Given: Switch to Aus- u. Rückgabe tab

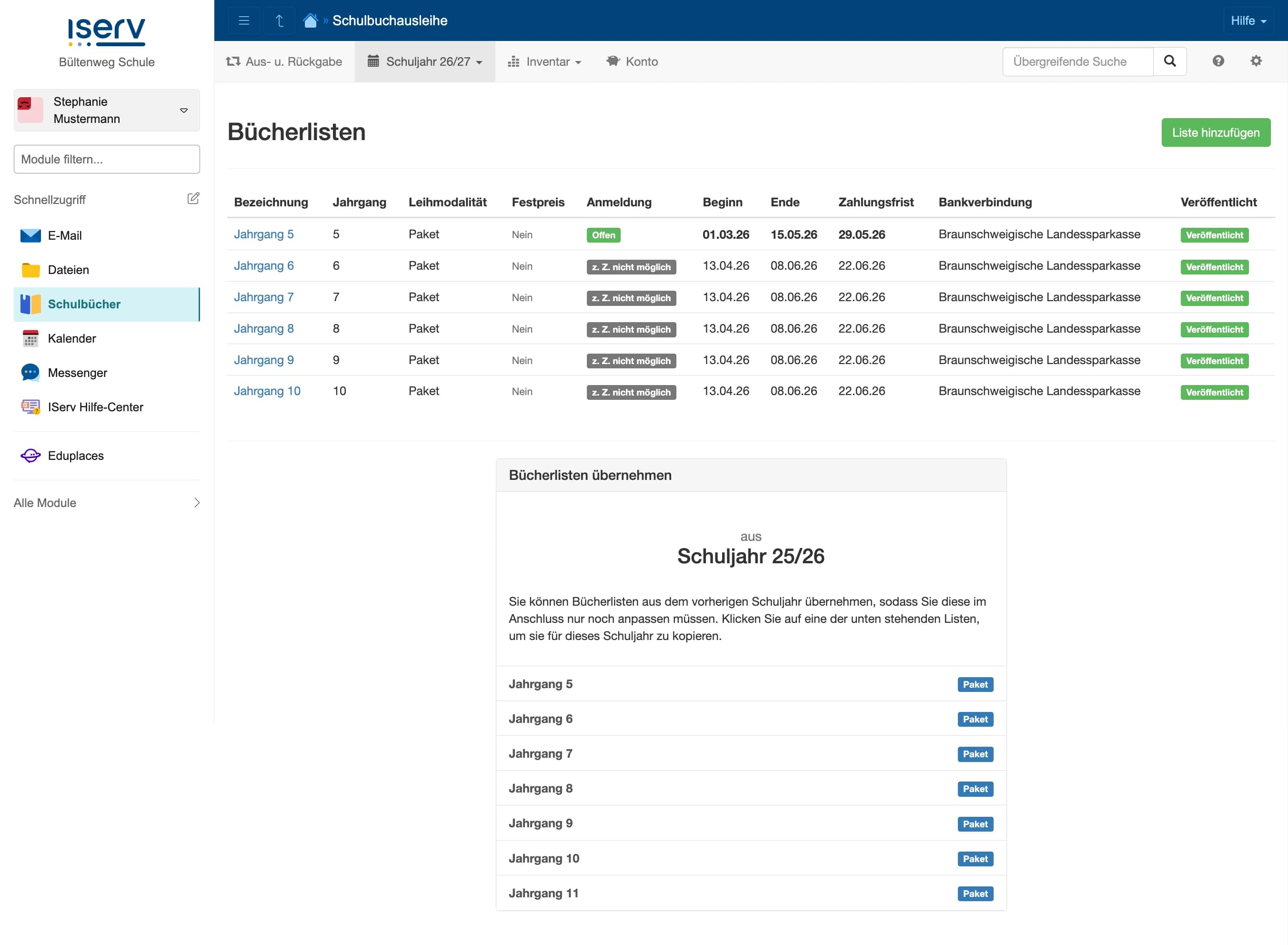Looking at the screenshot, I should tap(284, 61).
